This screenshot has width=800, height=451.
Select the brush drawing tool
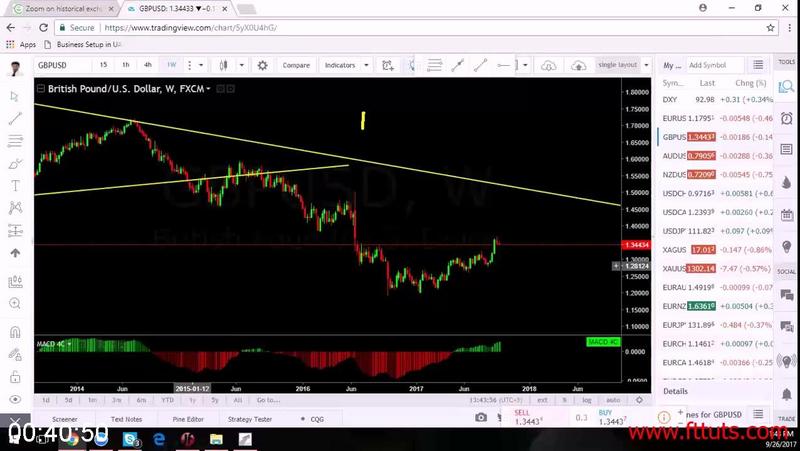[15, 164]
